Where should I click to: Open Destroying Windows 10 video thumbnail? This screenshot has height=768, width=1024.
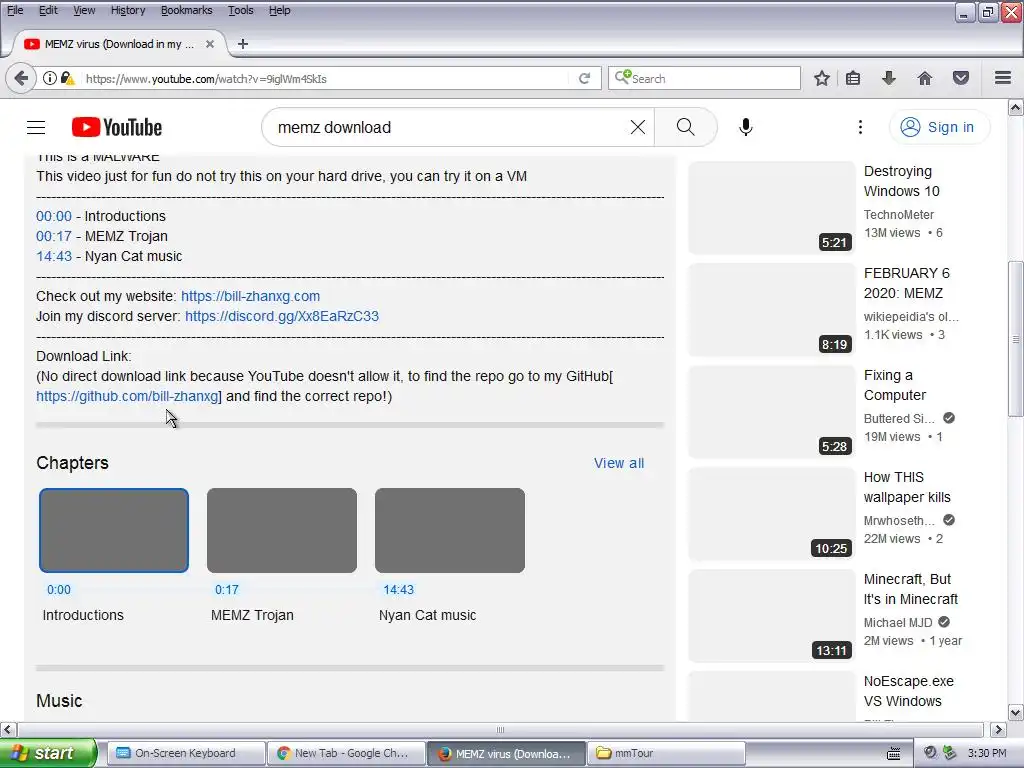point(771,208)
